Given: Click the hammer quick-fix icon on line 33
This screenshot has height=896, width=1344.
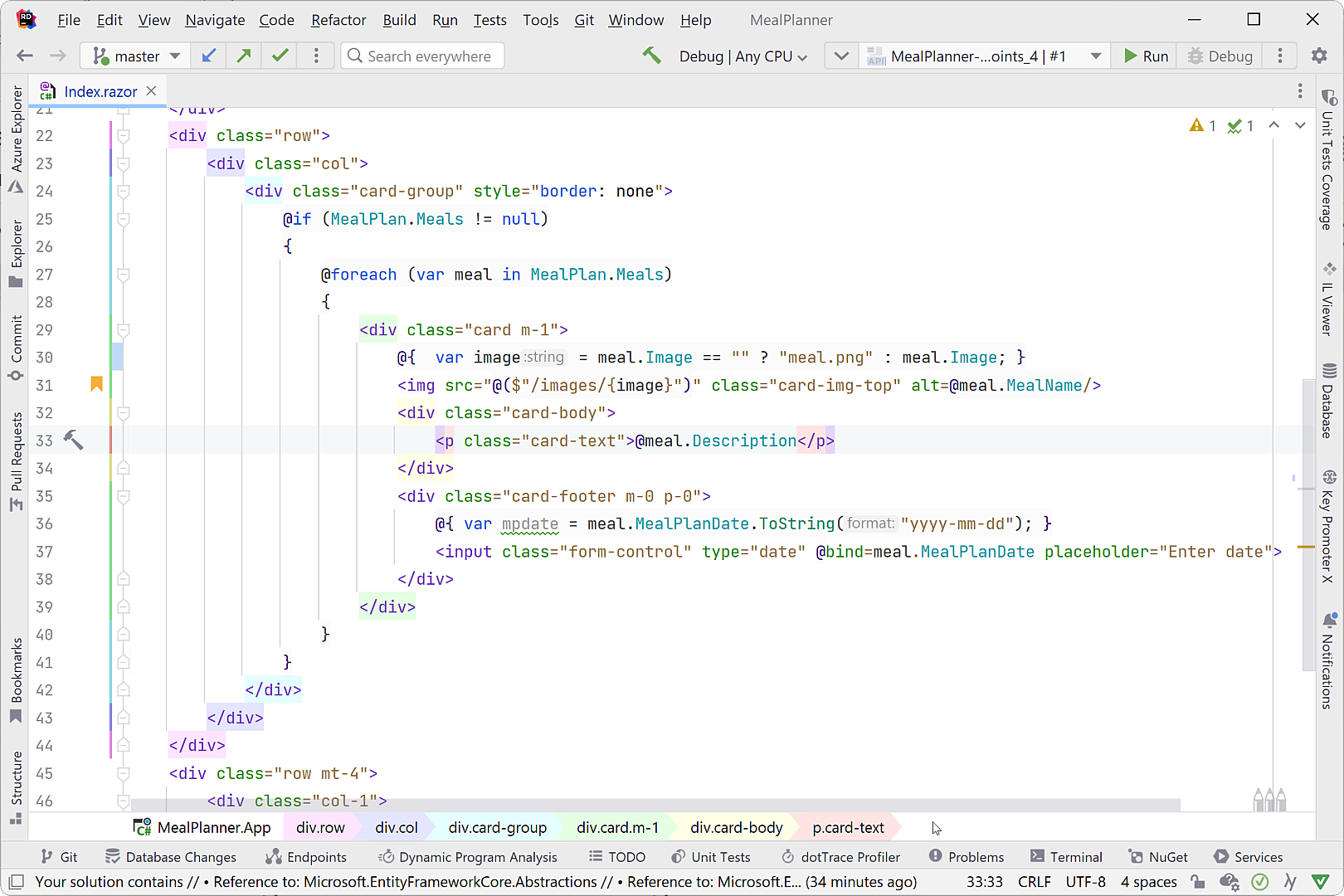Looking at the screenshot, I should (74, 440).
